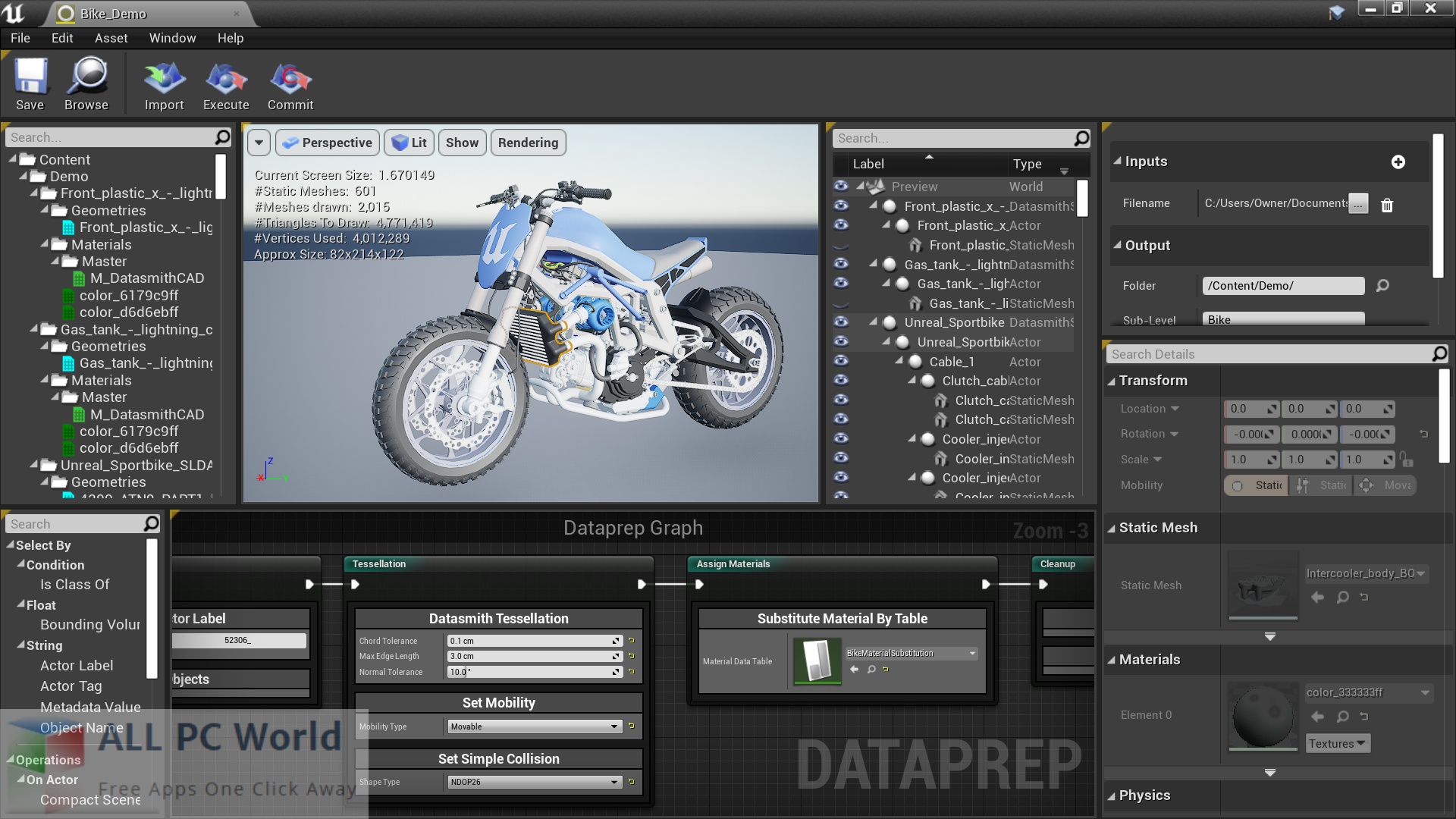
Task: Switch to the Lit rendering mode tab
Action: (410, 142)
